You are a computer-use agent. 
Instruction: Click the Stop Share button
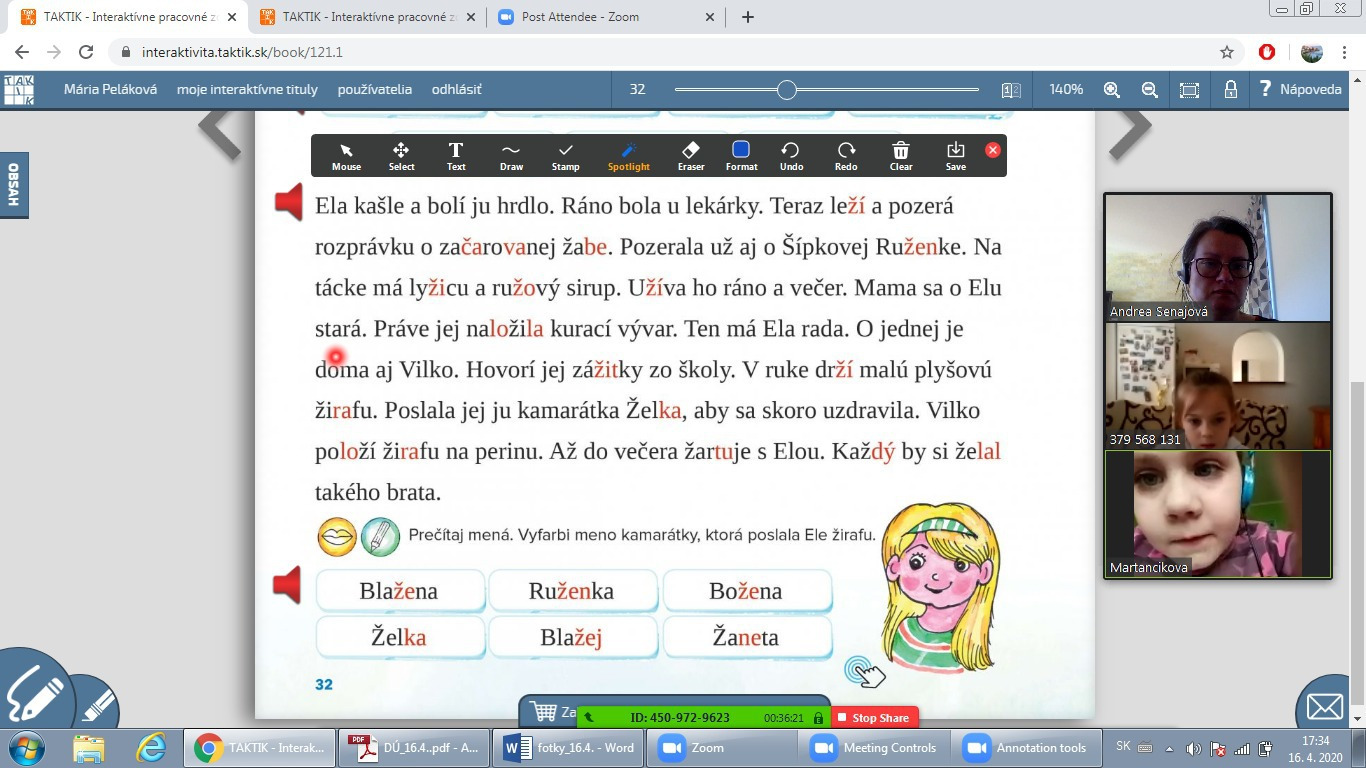point(873,718)
